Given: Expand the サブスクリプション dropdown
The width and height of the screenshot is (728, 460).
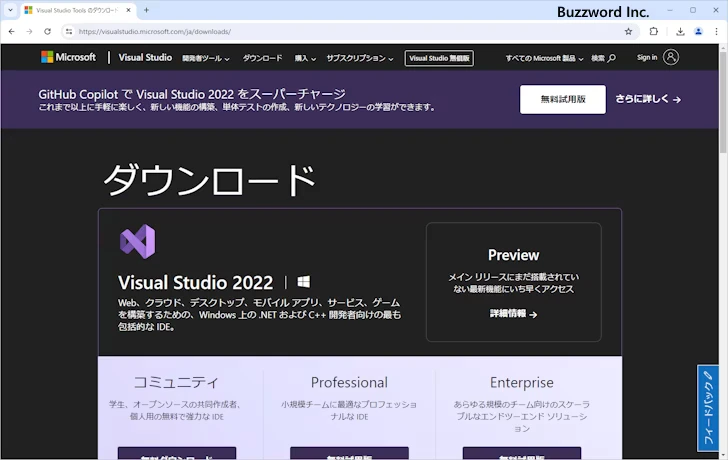Looking at the screenshot, I should pos(360,58).
